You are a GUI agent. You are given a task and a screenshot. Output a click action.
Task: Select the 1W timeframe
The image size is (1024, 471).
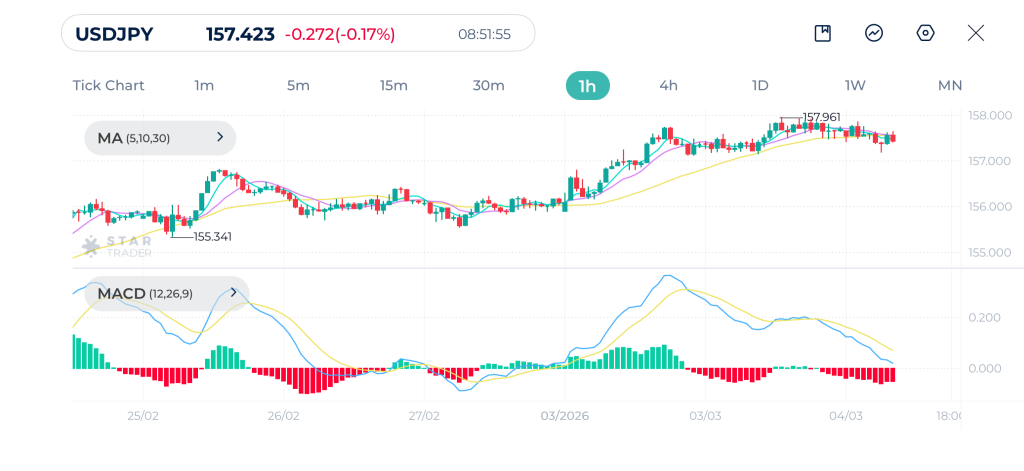coord(855,86)
